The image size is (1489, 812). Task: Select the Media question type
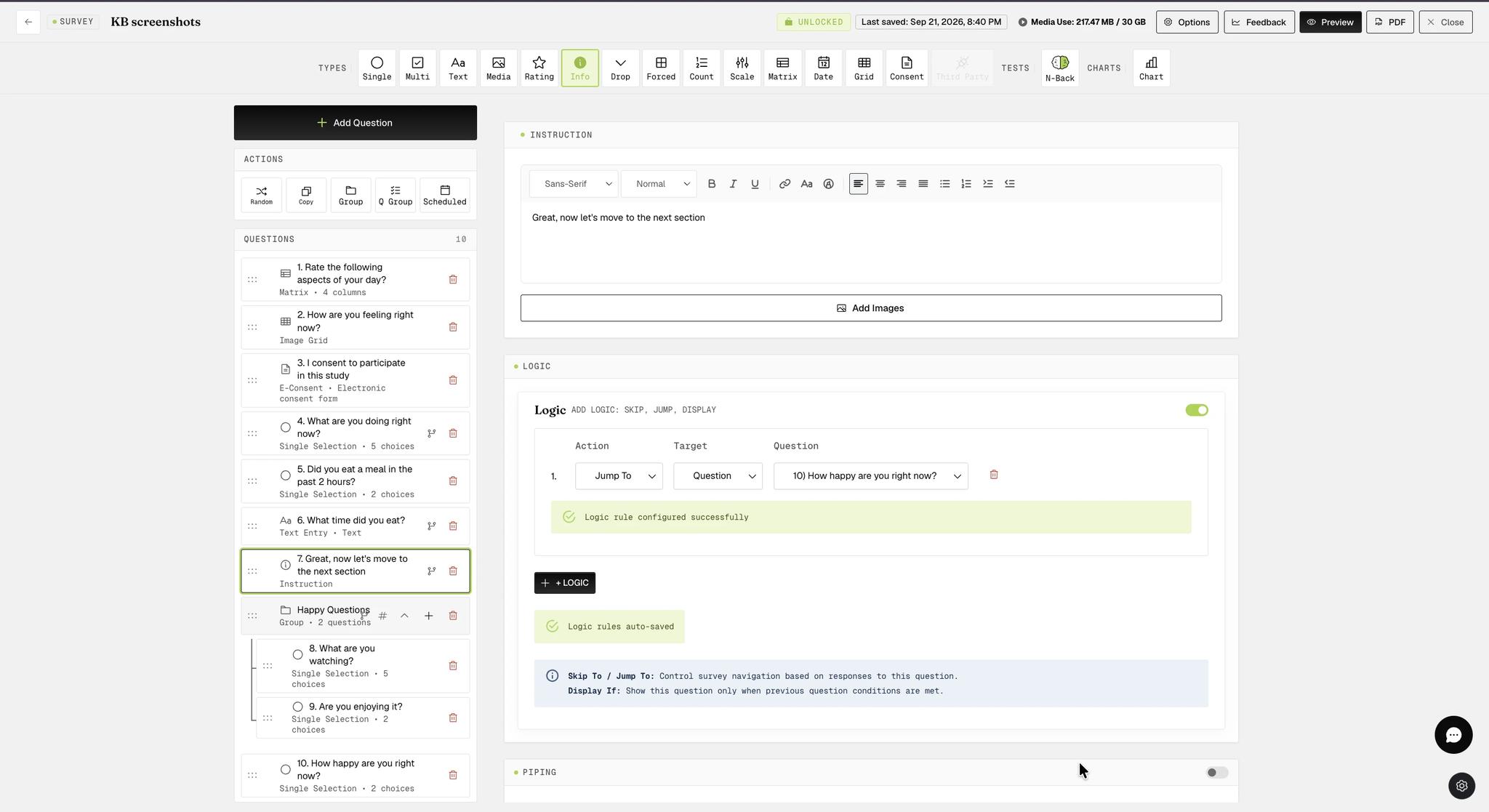[498, 68]
